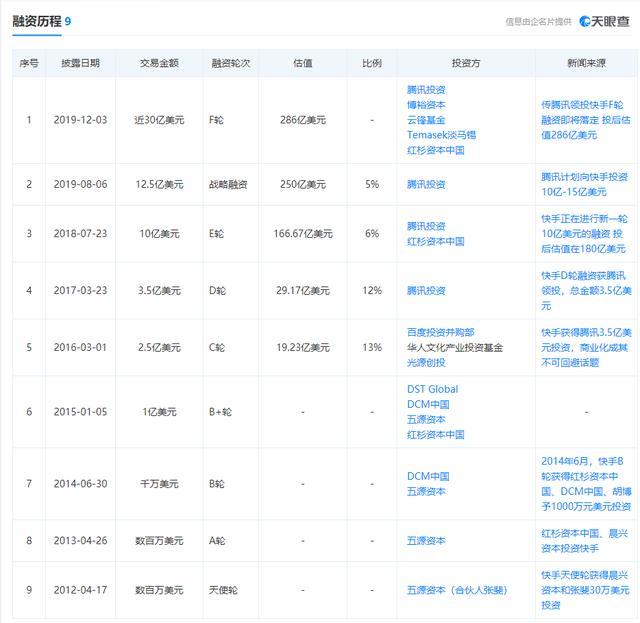Screen dimensions: 640x623
Task: Open 五源资本 link in A轮 row
Action: click(426, 541)
